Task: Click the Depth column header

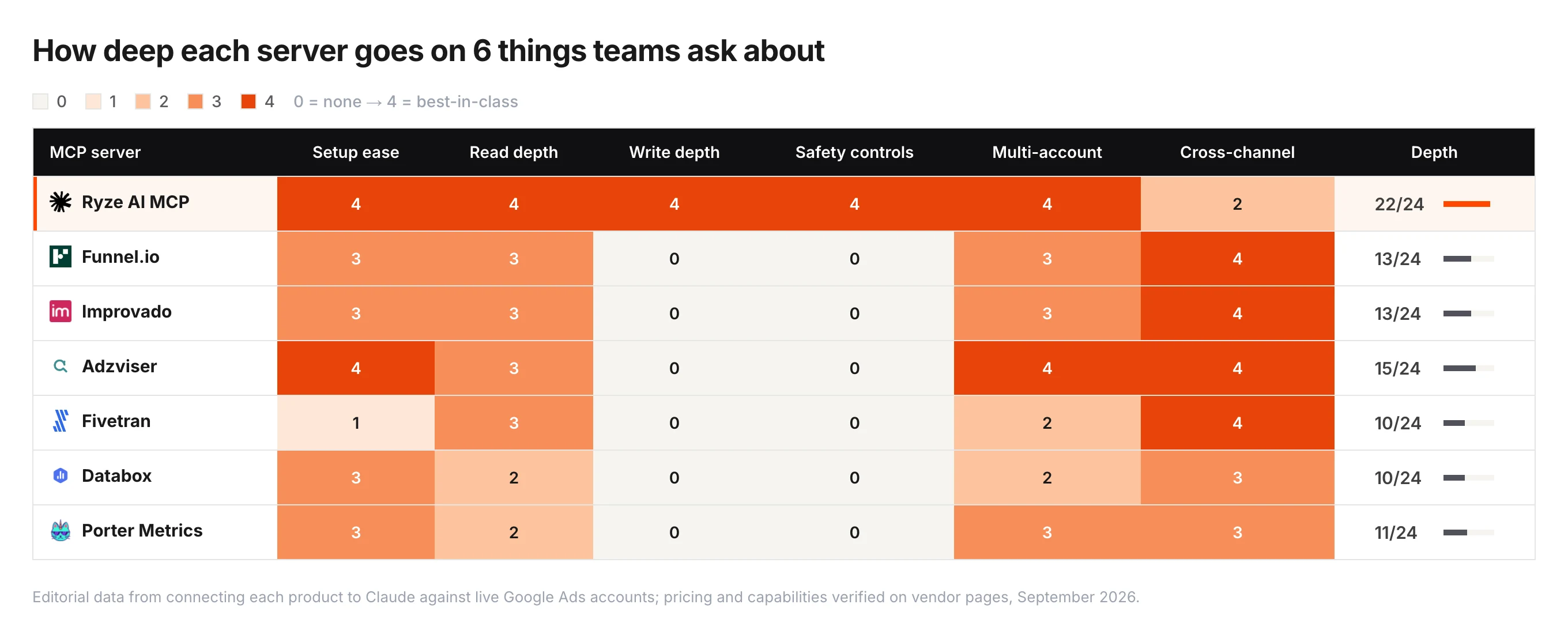Action: [x=1434, y=152]
